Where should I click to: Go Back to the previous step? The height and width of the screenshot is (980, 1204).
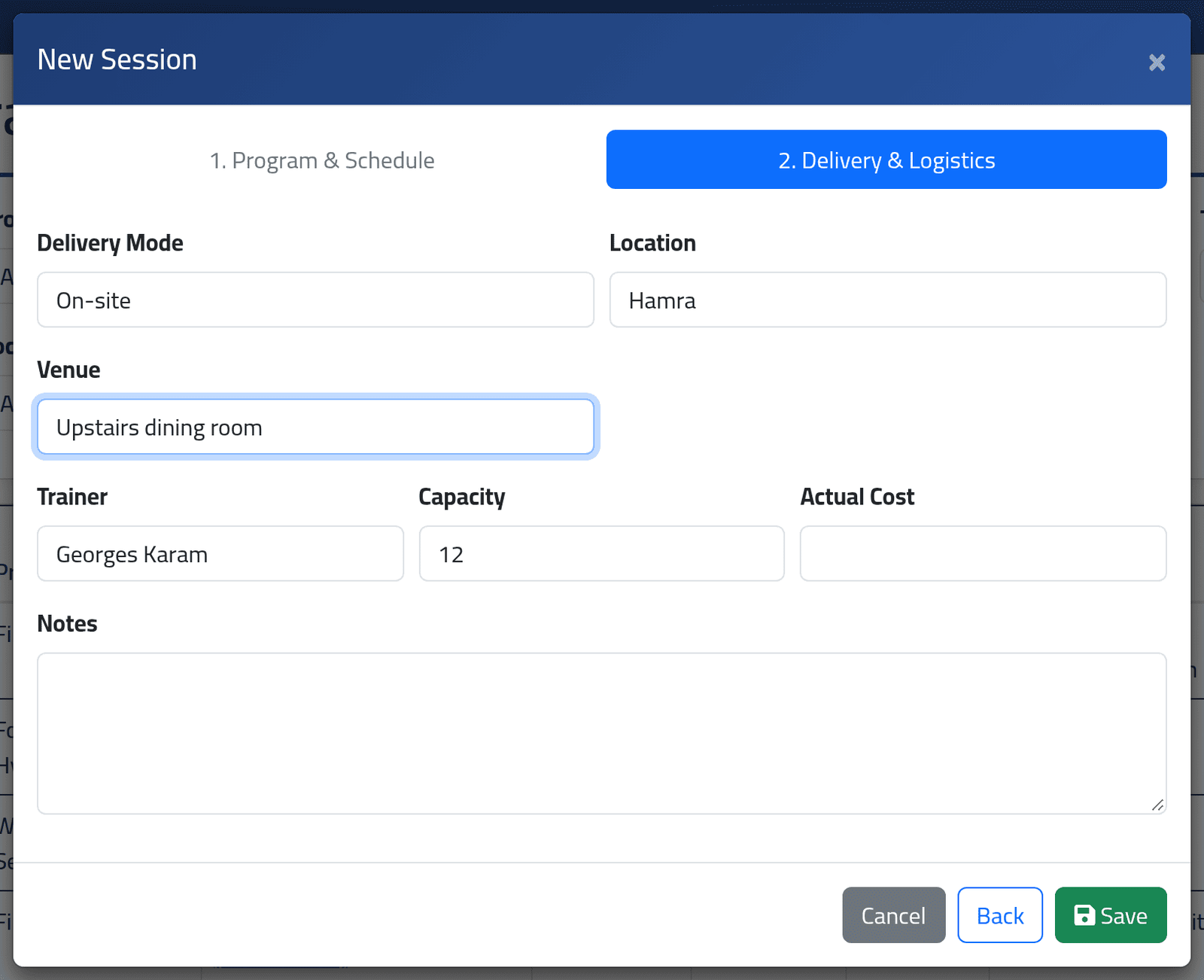pyautogui.click(x=1000, y=915)
